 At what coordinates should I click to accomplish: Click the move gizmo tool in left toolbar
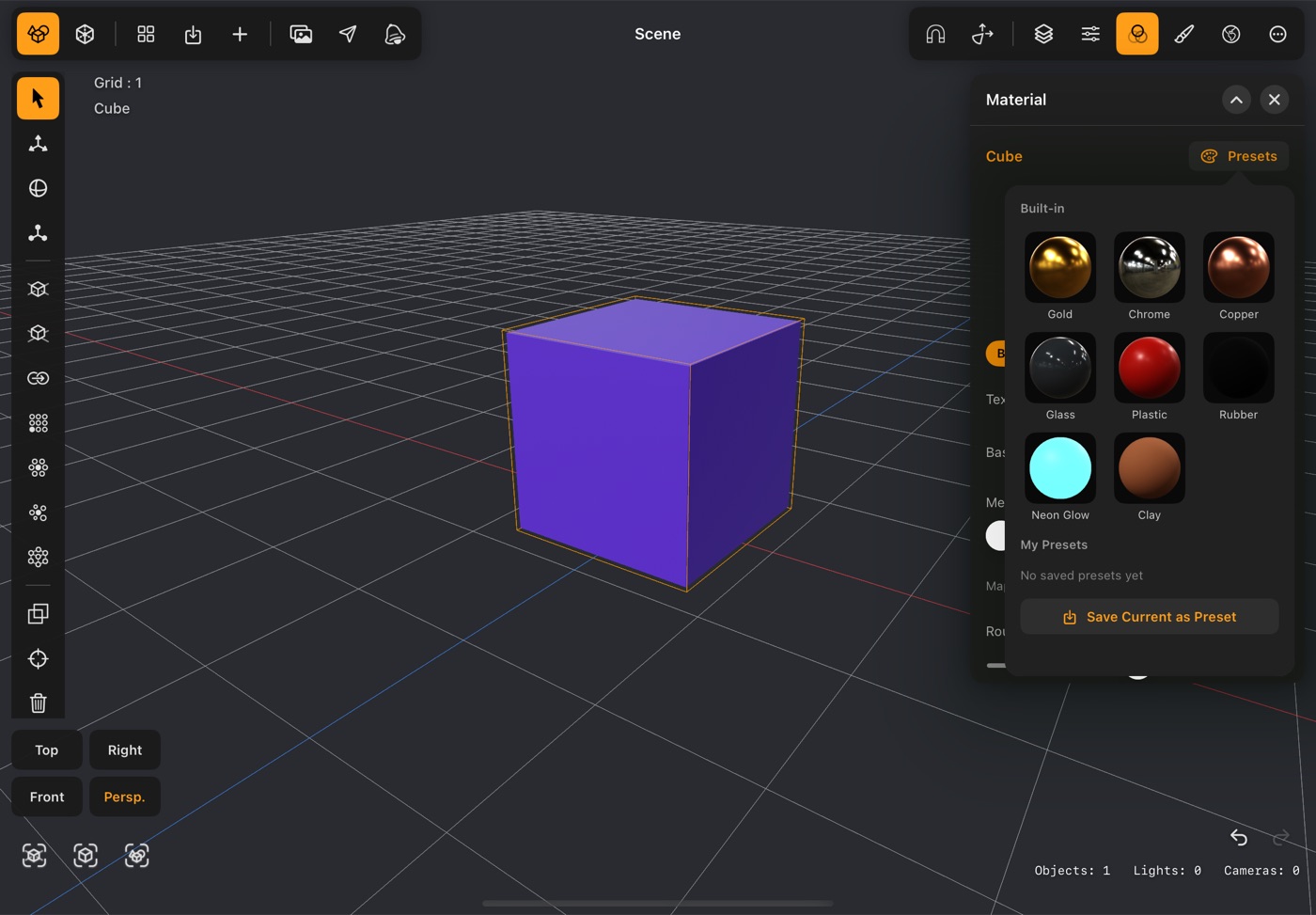[38, 144]
